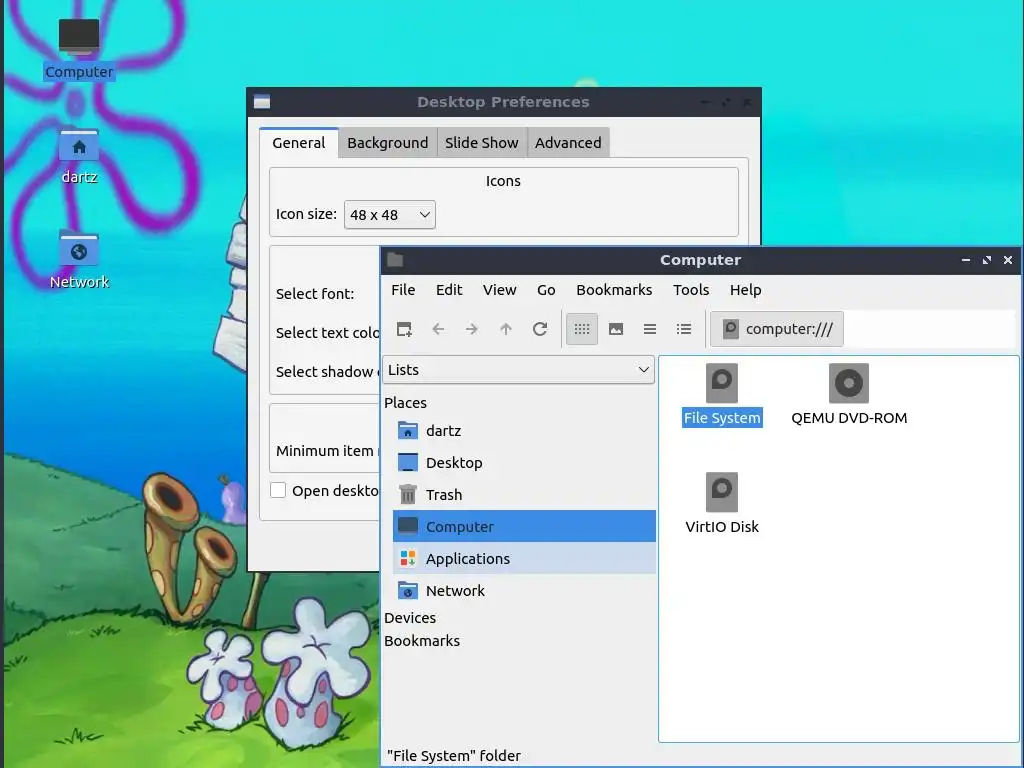Open the Help menu
This screenshot has height=768, width=1024.
[x=746, y=290]
